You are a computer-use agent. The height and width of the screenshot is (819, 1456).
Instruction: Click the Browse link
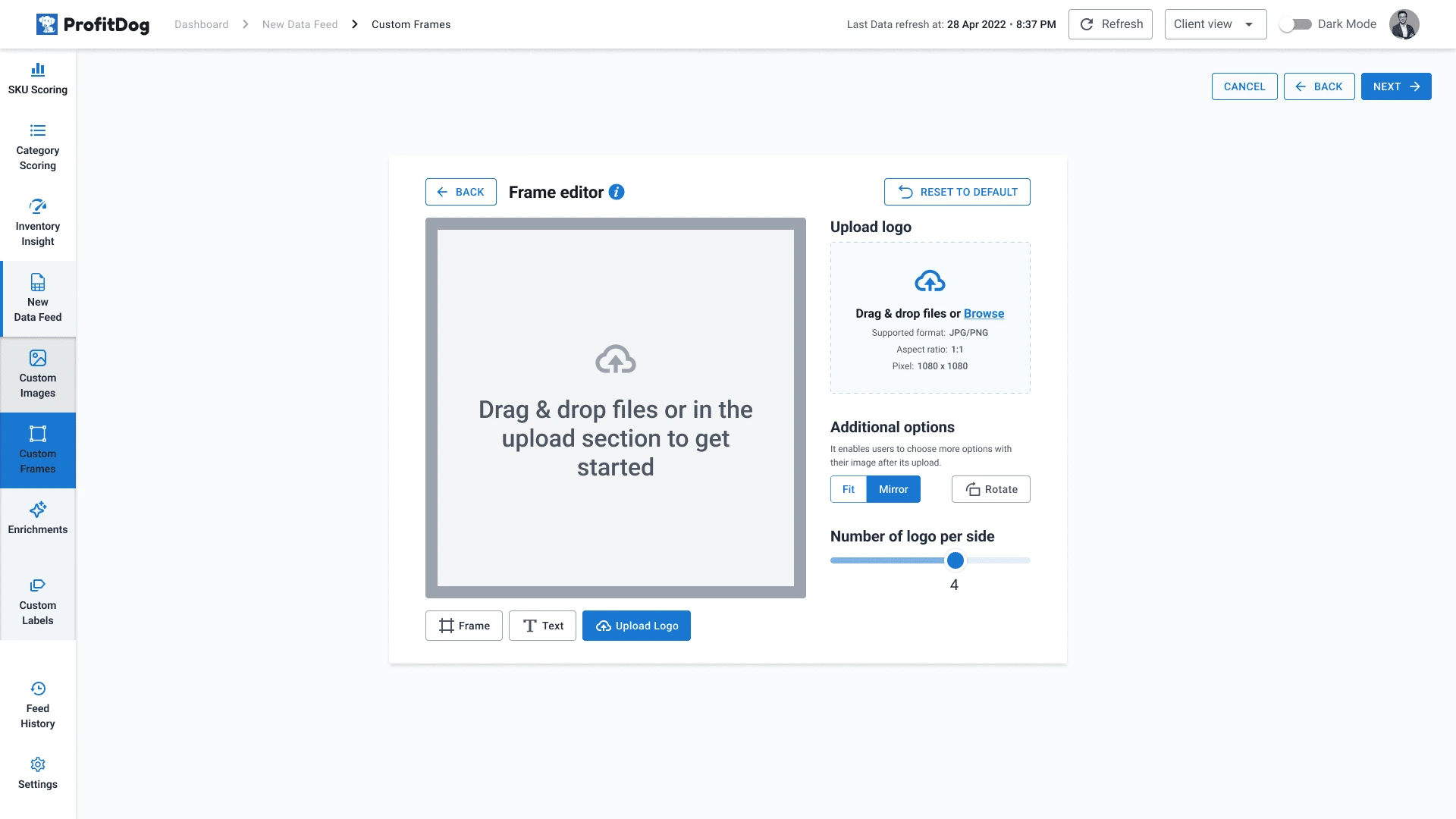[984, 313]
